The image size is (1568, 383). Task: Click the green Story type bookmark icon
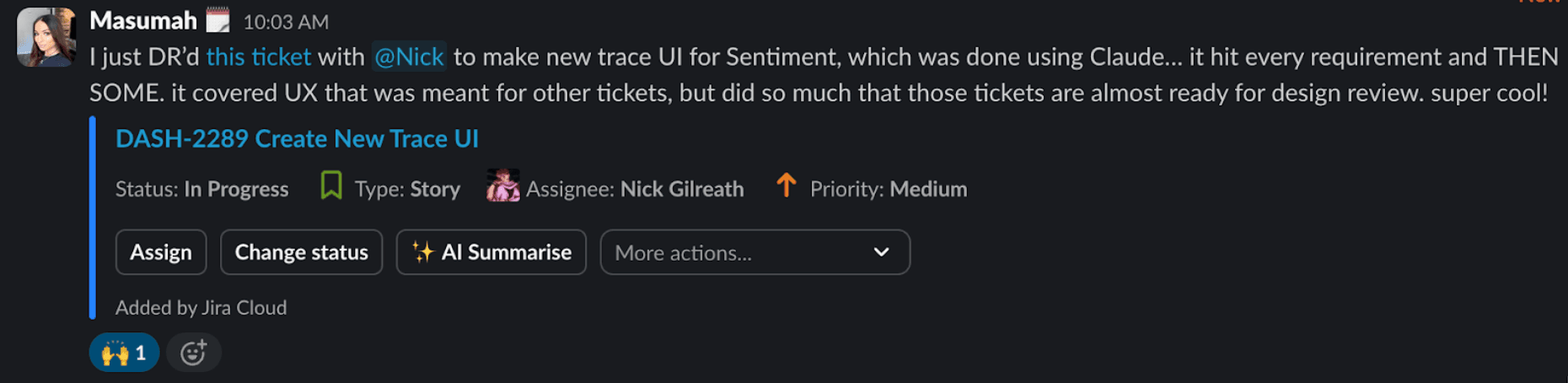tap(331, 186)
